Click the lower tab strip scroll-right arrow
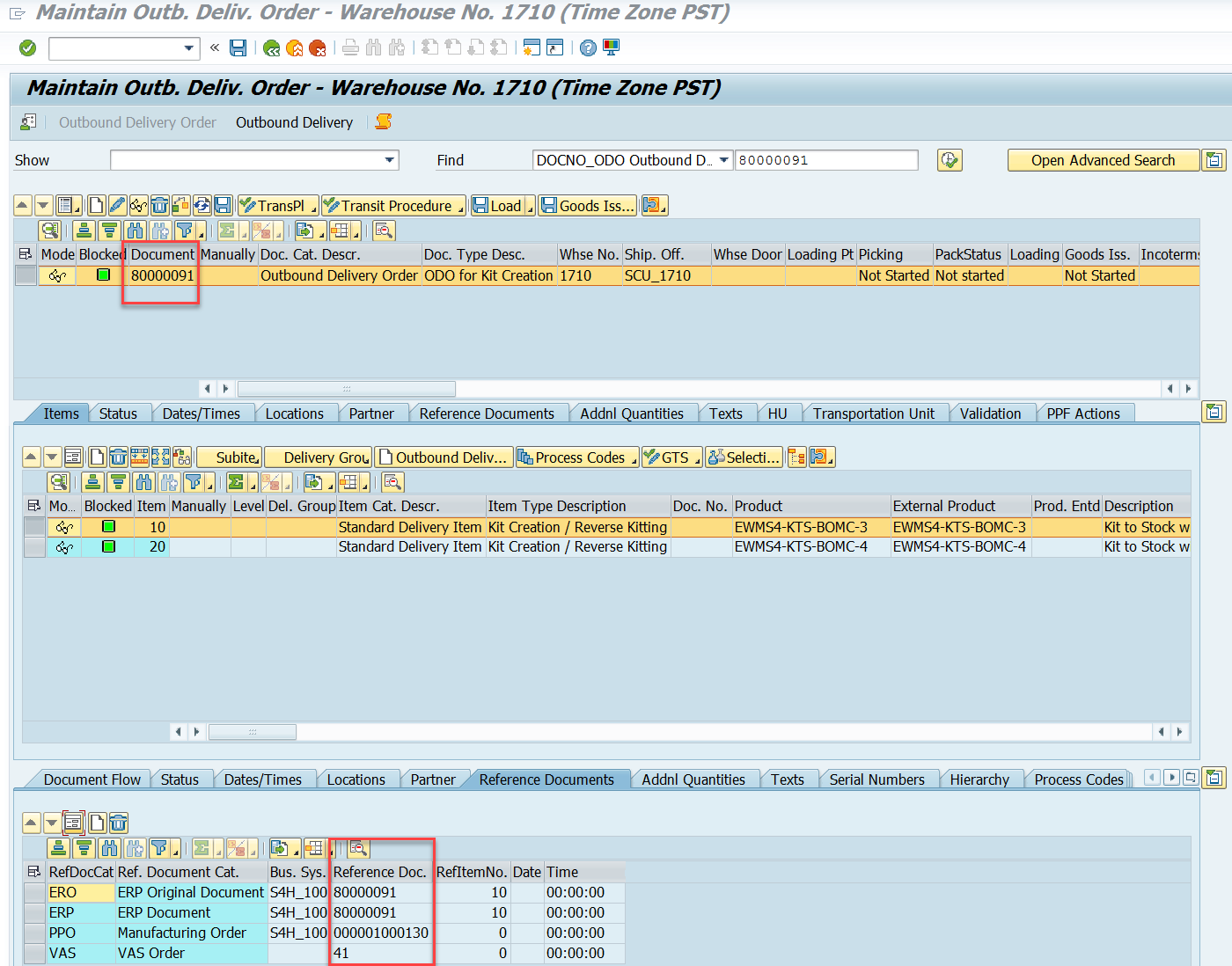Screen dimensions: 1232x966 (x=1171, y=778)
